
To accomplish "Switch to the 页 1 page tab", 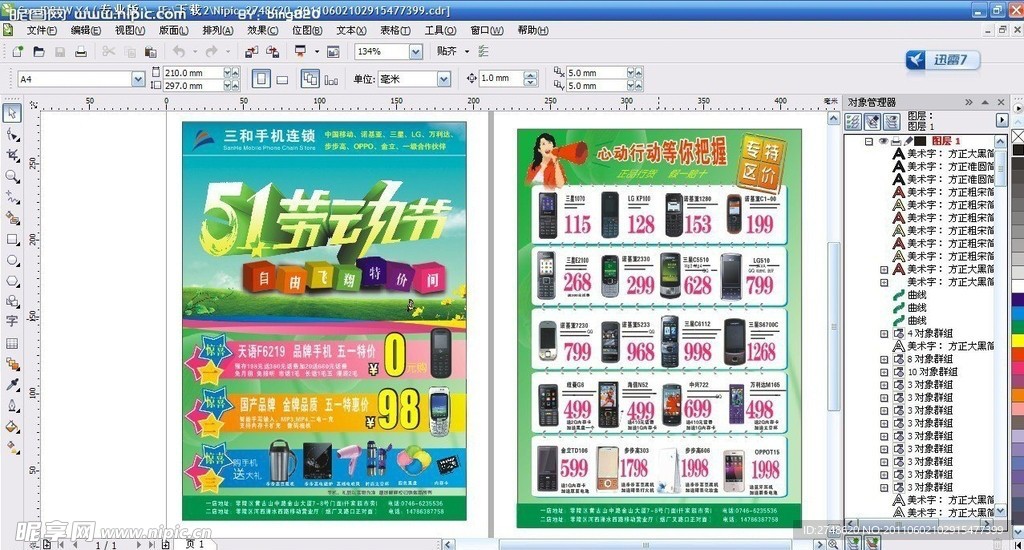I will click(195, 544).
